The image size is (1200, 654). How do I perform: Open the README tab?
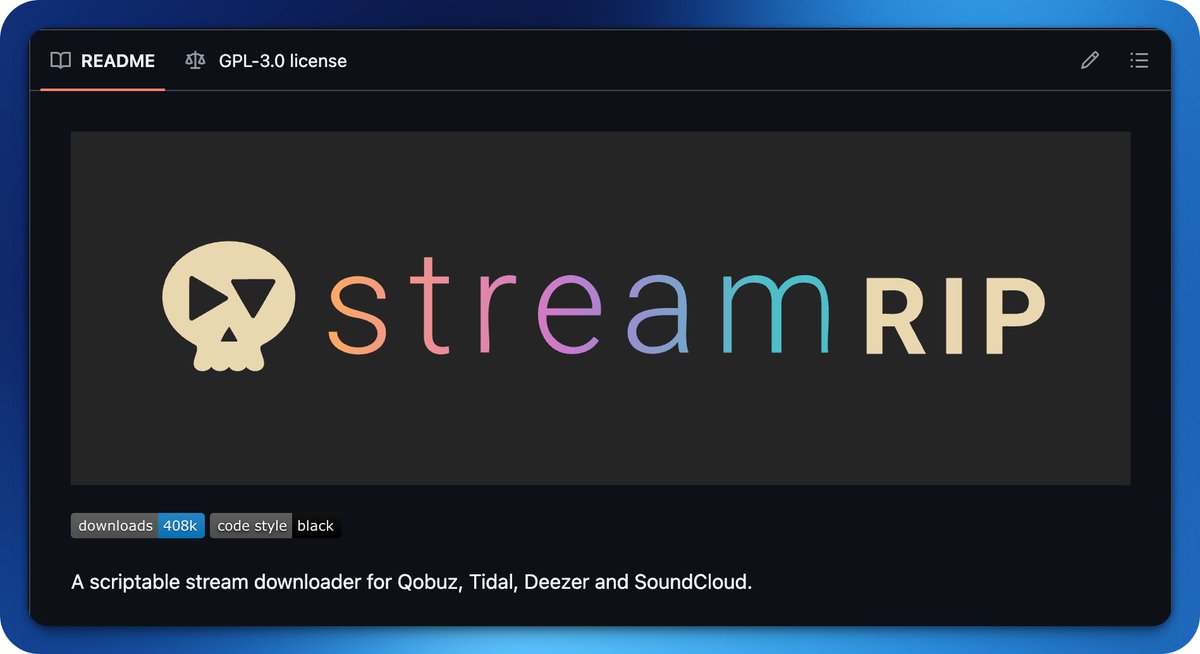(103, 61)
